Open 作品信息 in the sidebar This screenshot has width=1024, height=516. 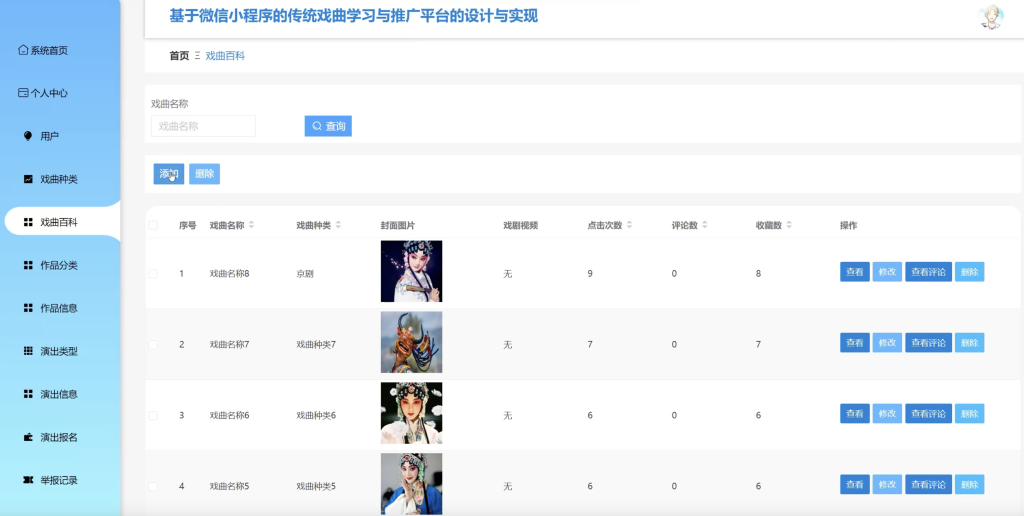coord(60,308)
